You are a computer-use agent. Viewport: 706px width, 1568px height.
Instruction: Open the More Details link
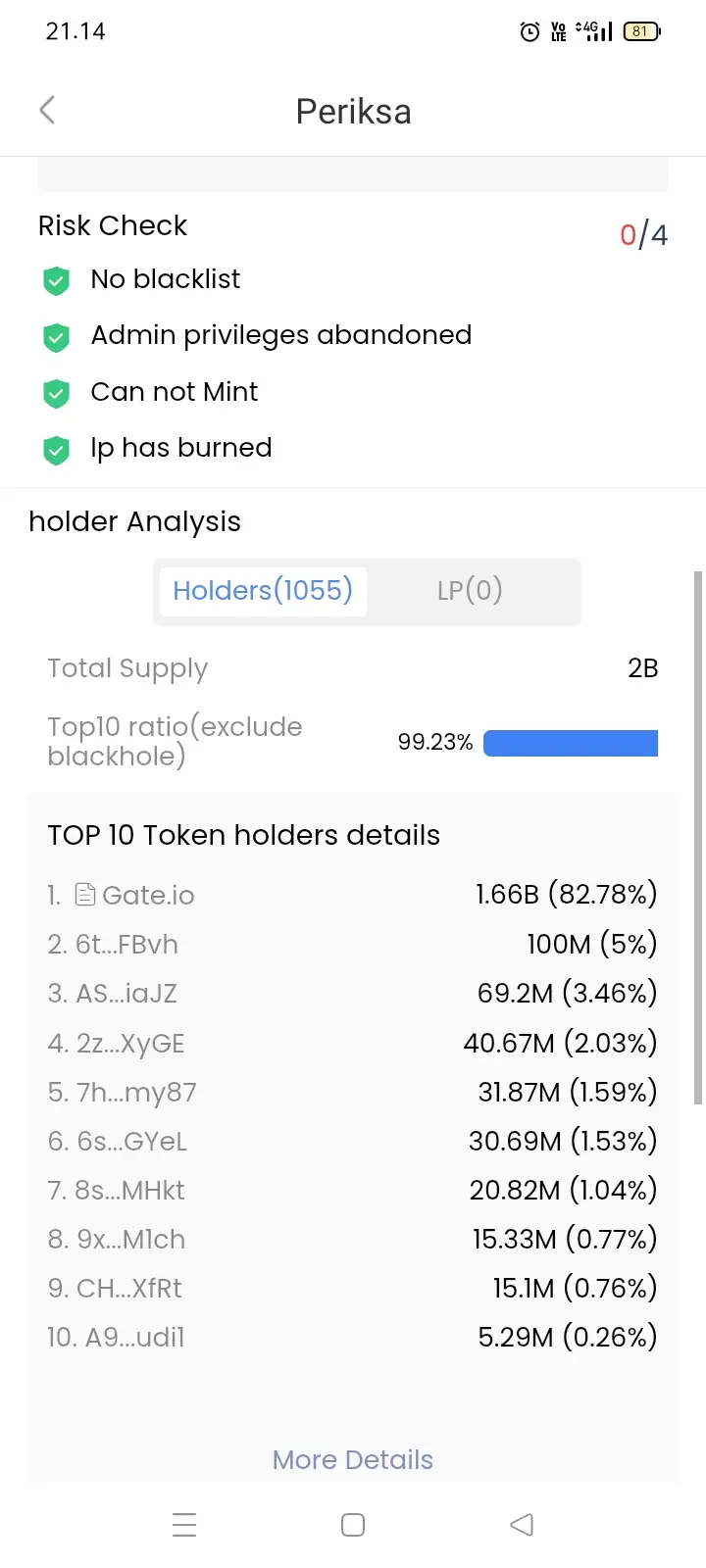pos(353,1459)
